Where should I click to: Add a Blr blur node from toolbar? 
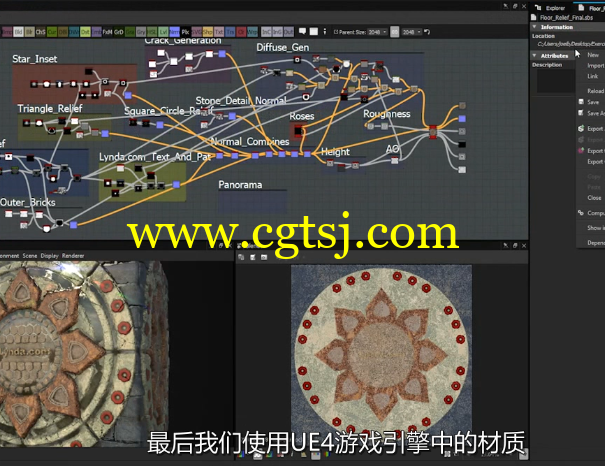pyautogui.click(x=30, y=32)
